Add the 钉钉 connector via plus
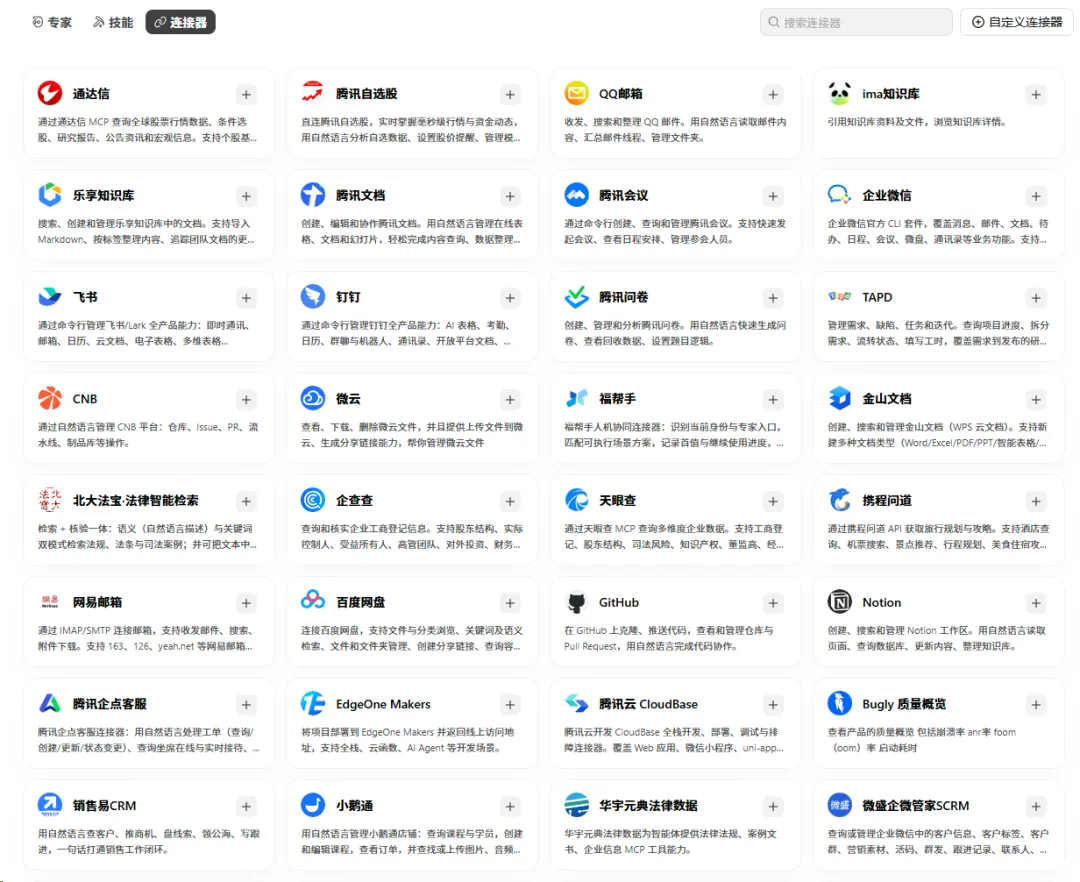Image resolution: width=1080 pixels, height=882 pixels. click(510, 298)
